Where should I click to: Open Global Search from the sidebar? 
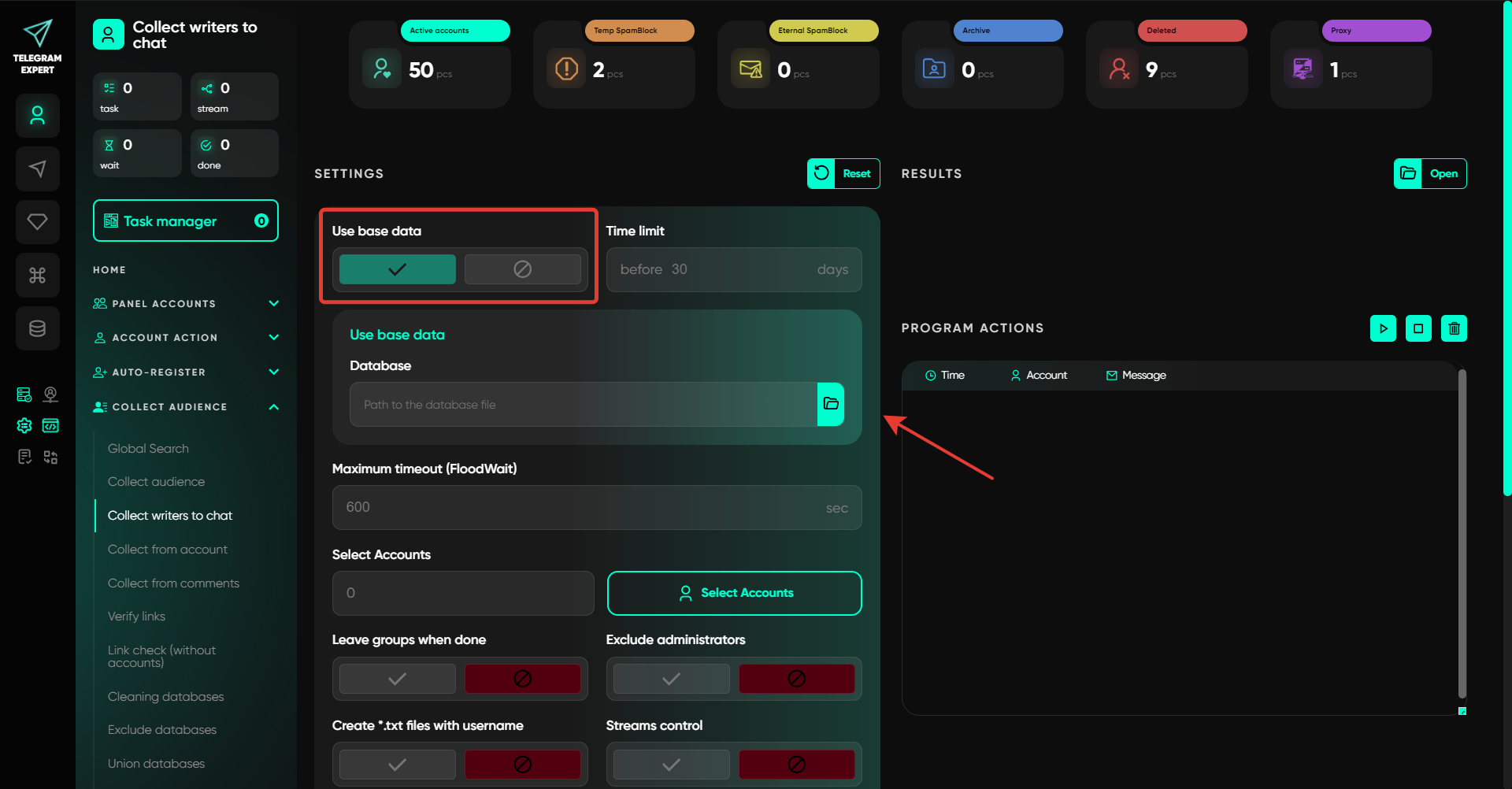pos(148,449)
